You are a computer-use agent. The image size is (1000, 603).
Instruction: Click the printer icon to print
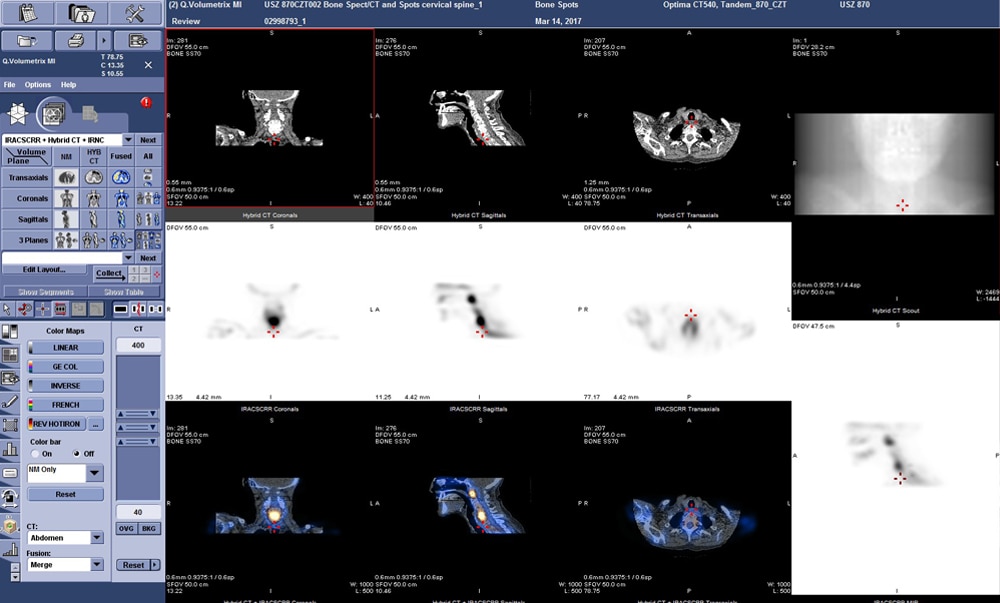click(x=78, y=38)
